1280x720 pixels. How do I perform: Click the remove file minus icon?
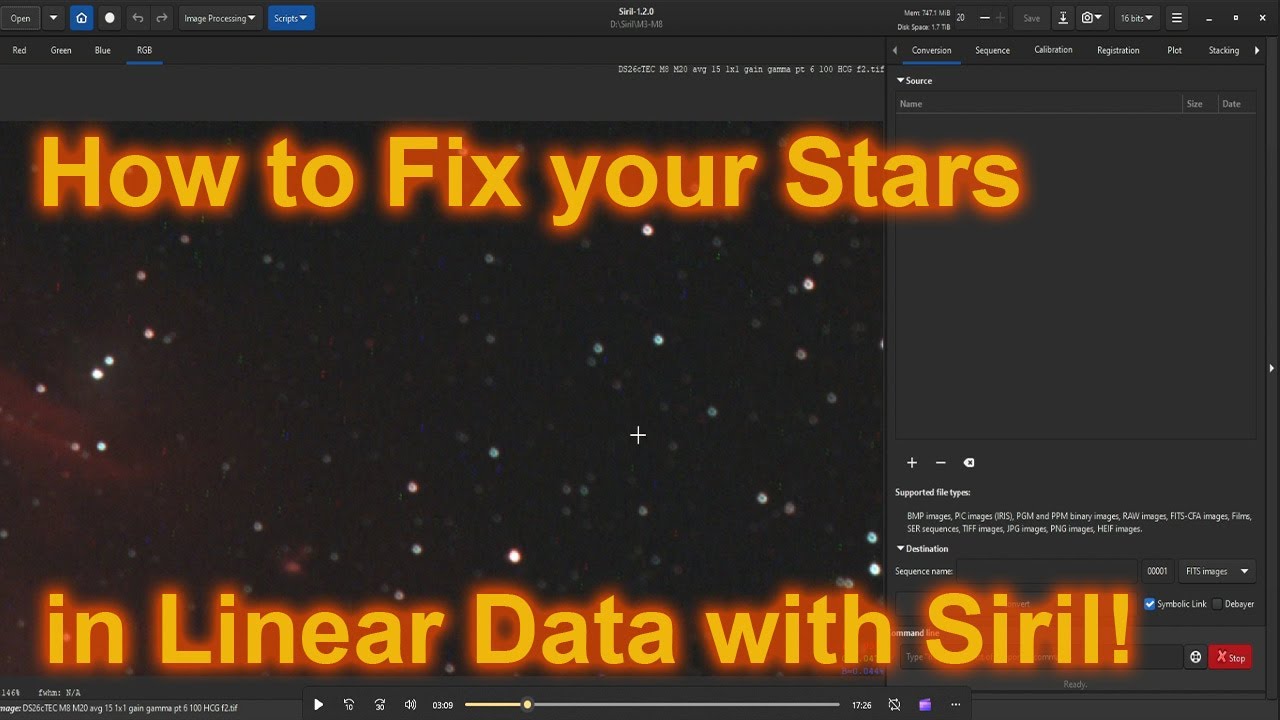940,463
